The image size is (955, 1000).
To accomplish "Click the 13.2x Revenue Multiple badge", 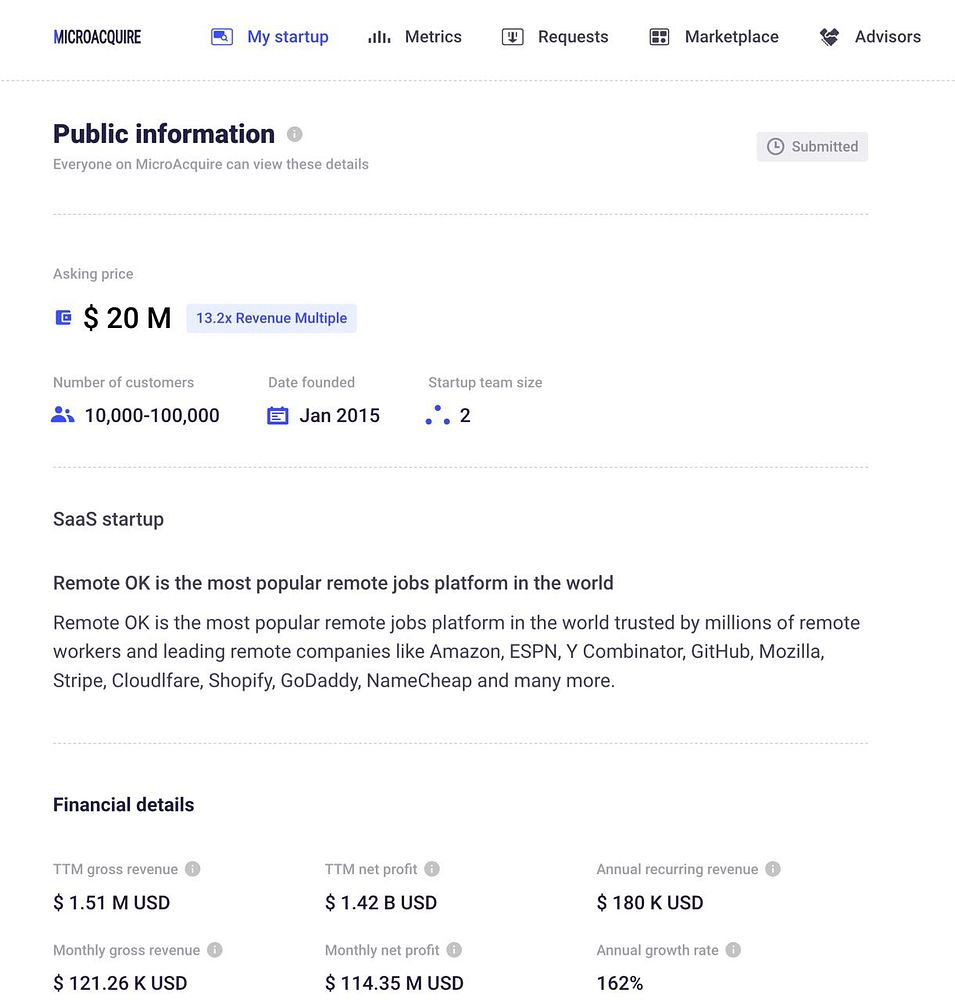I will pyautogui.click(x=271, y=318).
